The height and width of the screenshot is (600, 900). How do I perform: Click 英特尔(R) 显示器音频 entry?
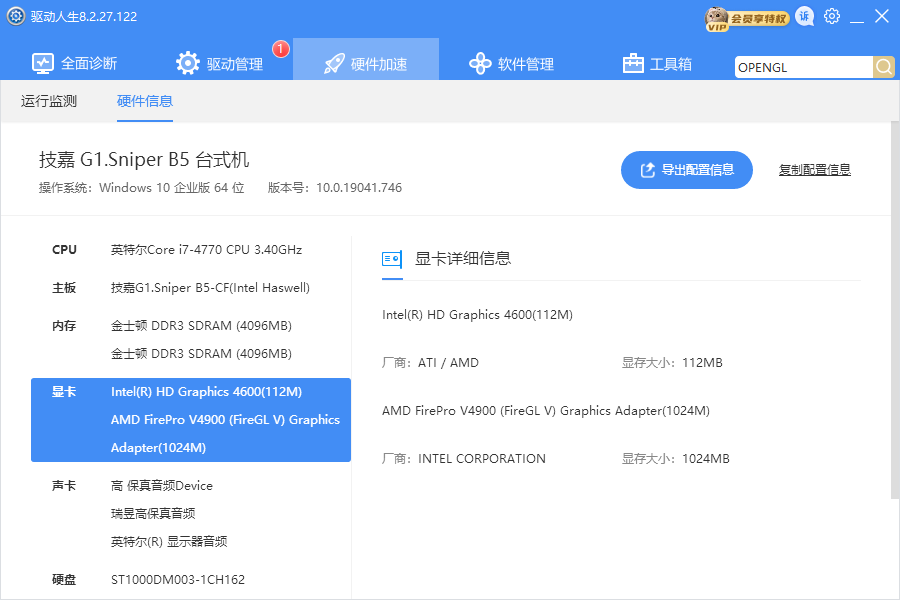(x=169, y=541)
